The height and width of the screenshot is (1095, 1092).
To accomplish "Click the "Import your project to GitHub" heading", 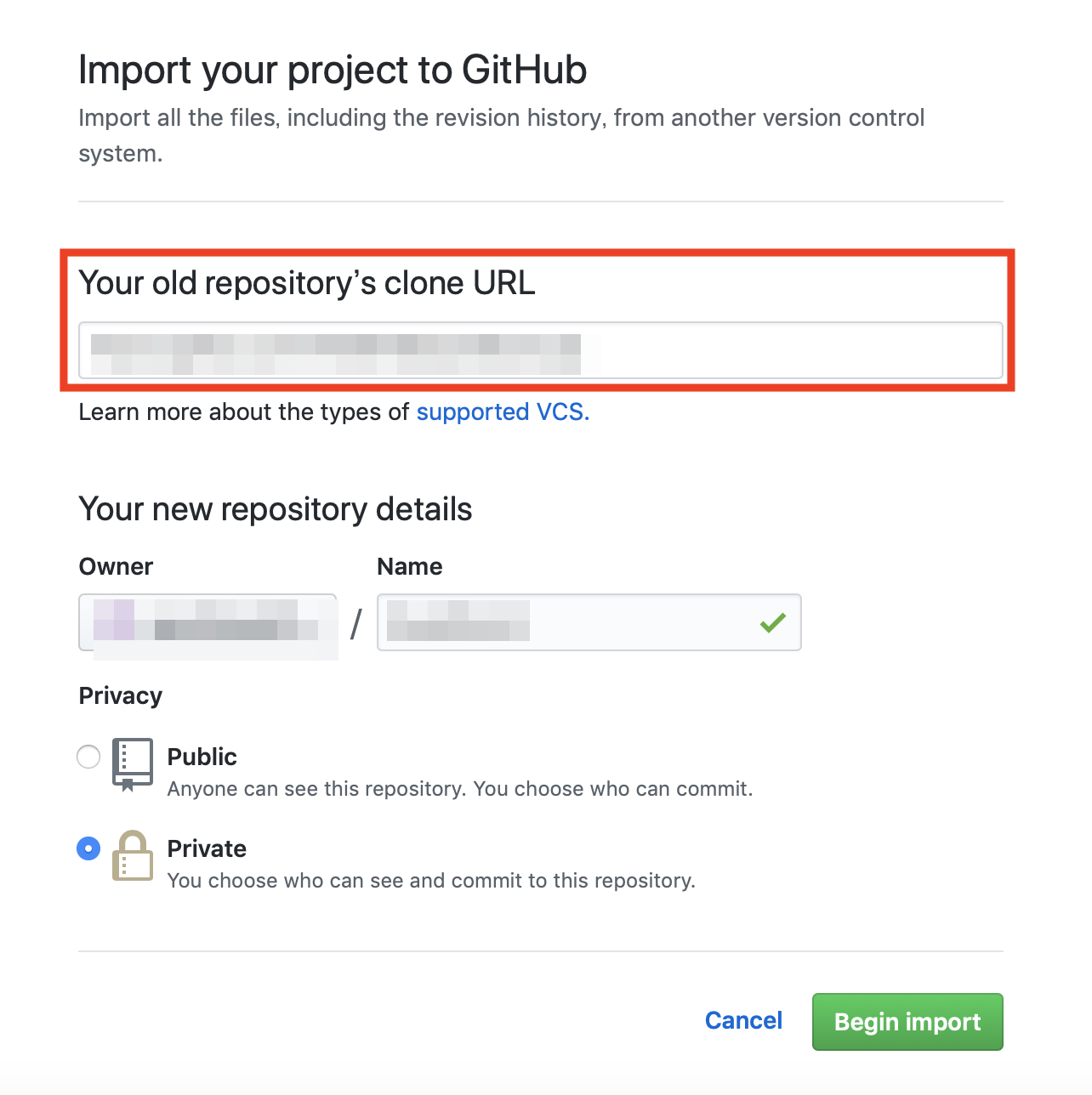I will (x=333, y=70).
